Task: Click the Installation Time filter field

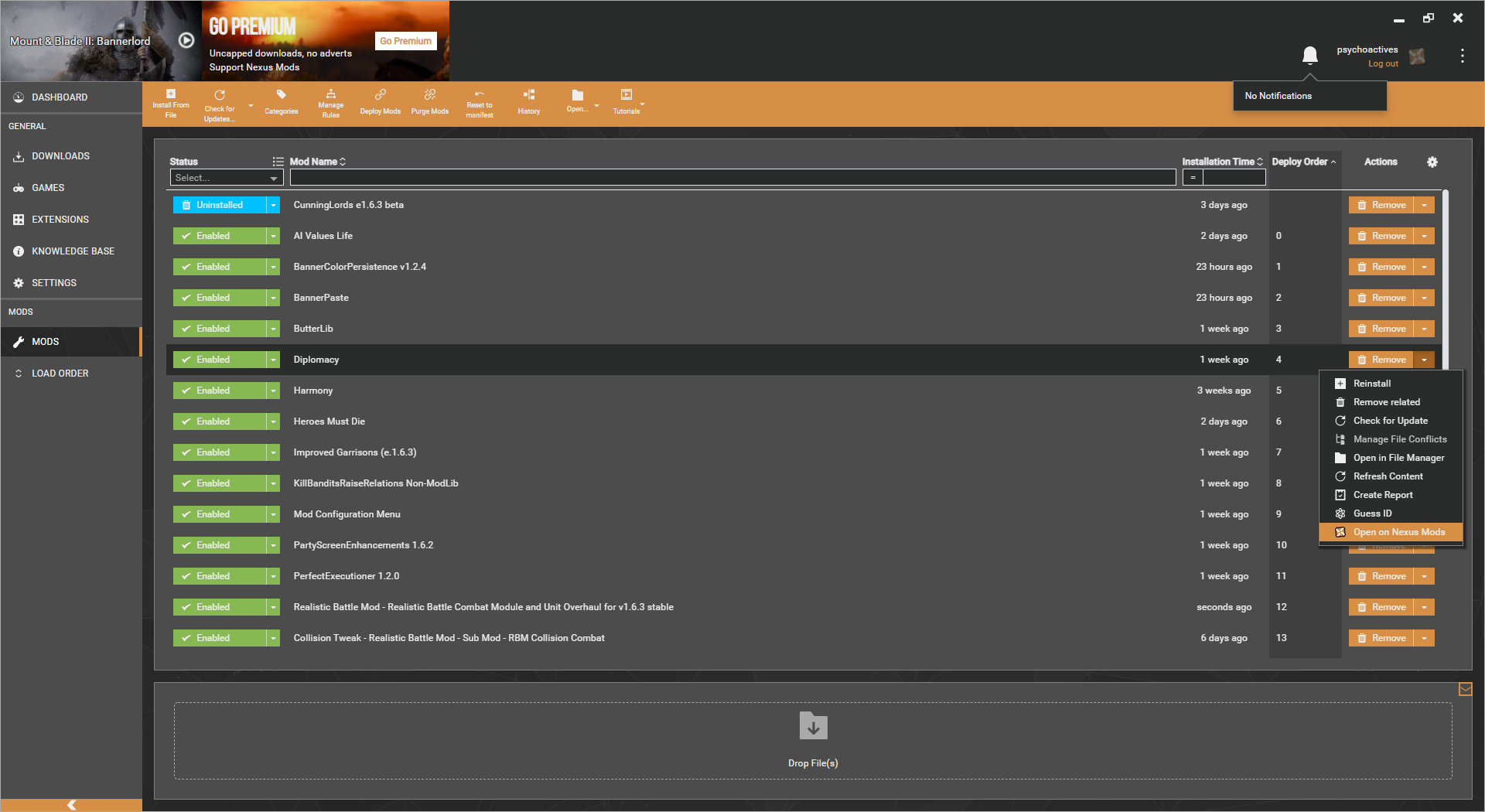Action: (1234, 178)
